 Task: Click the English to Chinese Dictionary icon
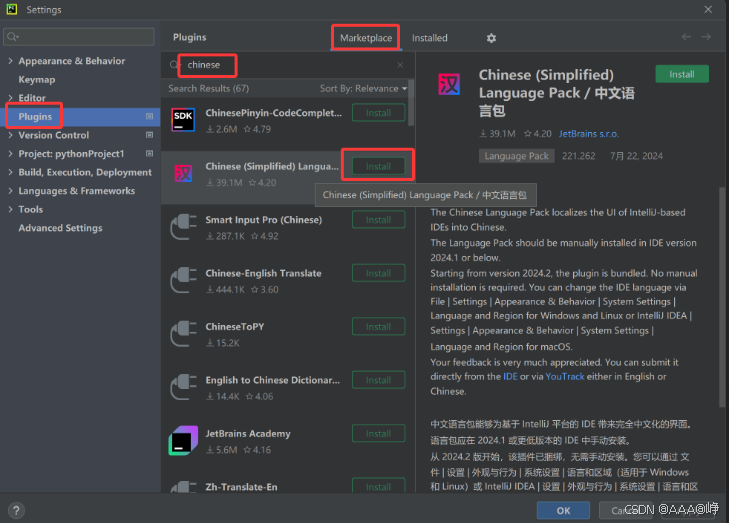click(x=183, y=387)
